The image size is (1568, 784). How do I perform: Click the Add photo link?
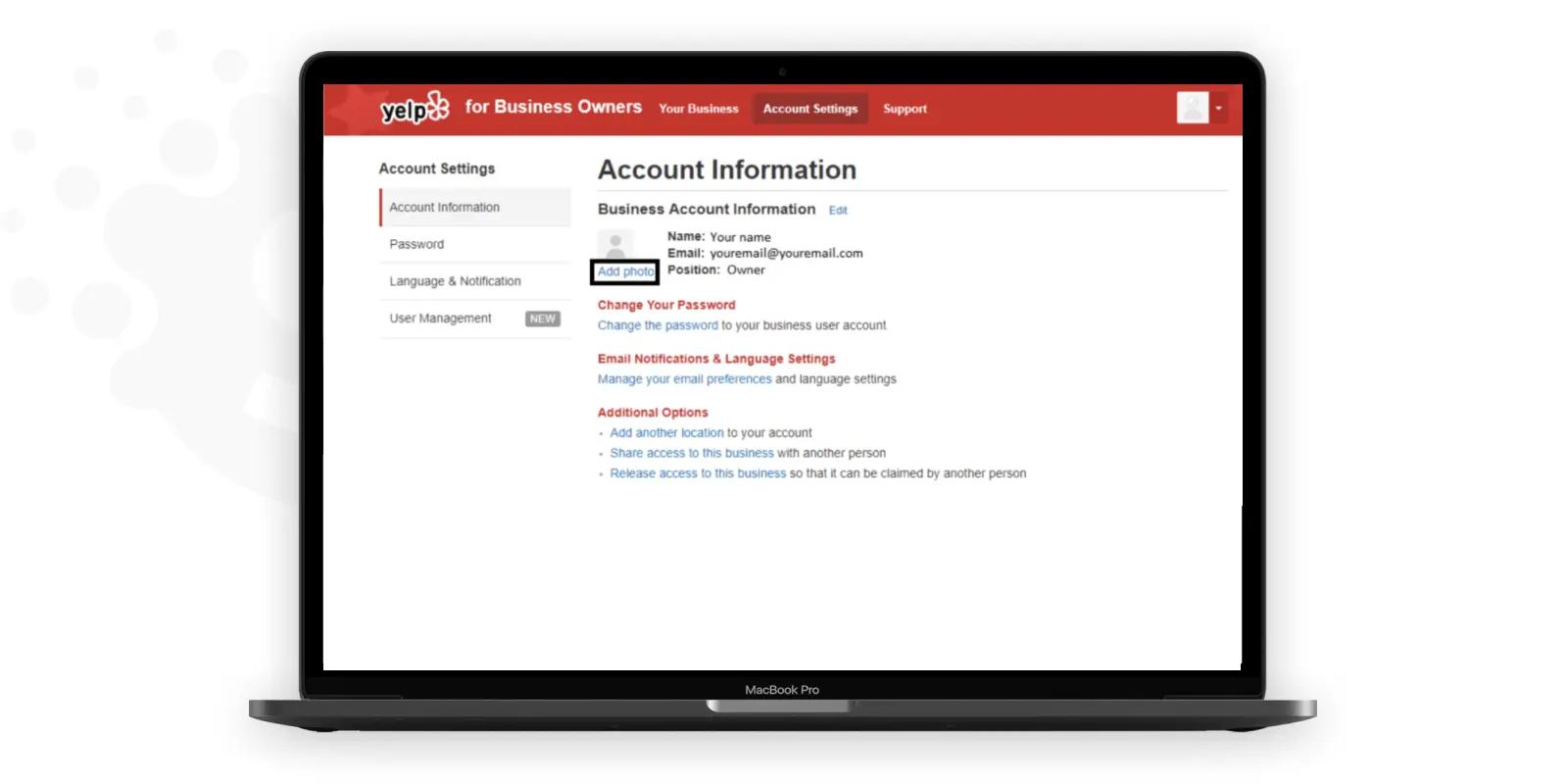coord(625,271)
